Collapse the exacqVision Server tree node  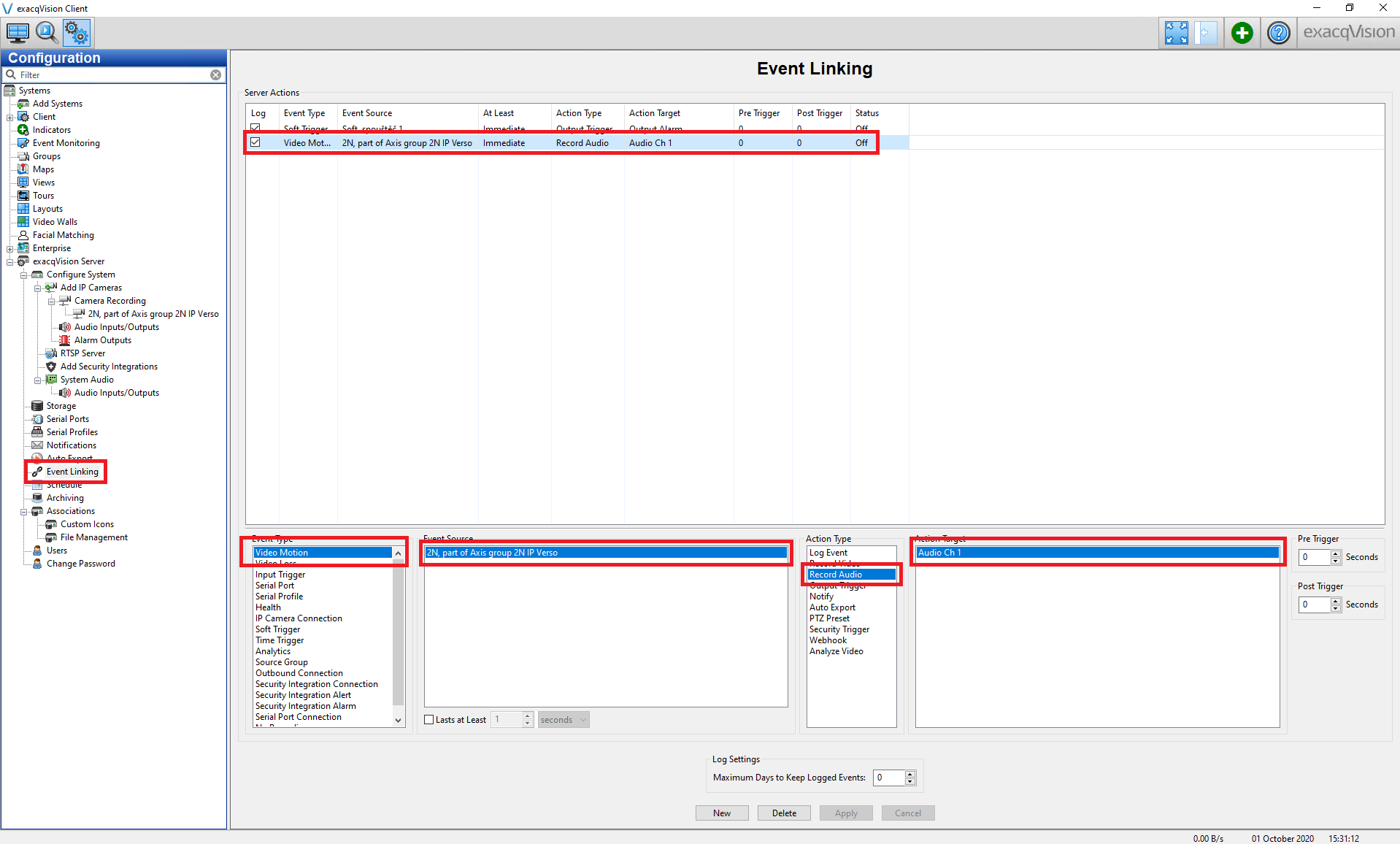[10, 261]
